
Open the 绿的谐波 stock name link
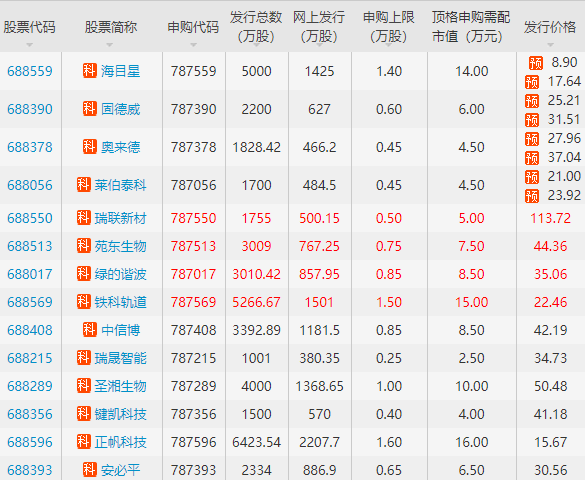pyautogui.click(x=121, y=274)
